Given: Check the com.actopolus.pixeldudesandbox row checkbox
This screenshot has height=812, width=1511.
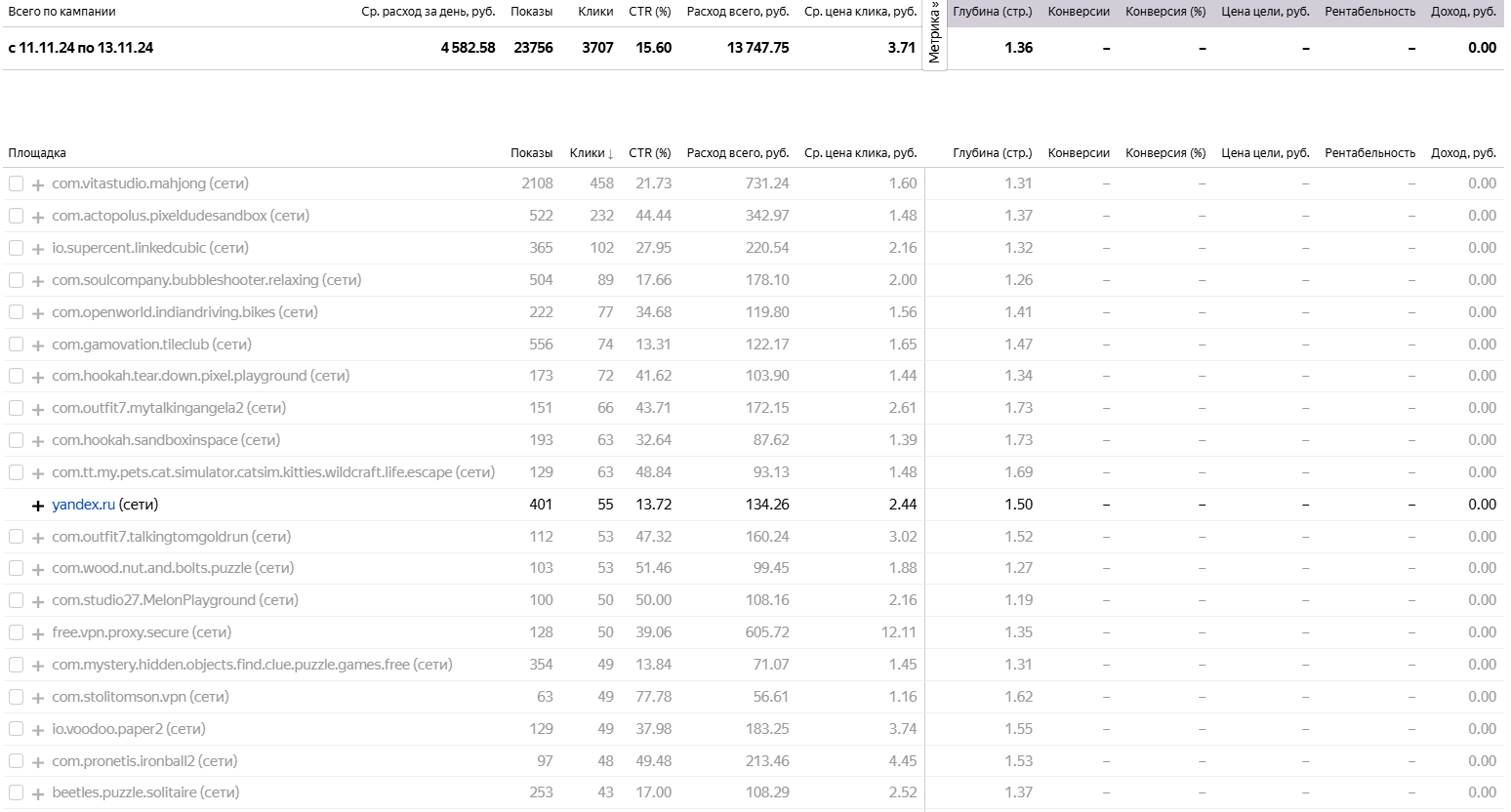Looking at the screenshot, I should [16, 216].
